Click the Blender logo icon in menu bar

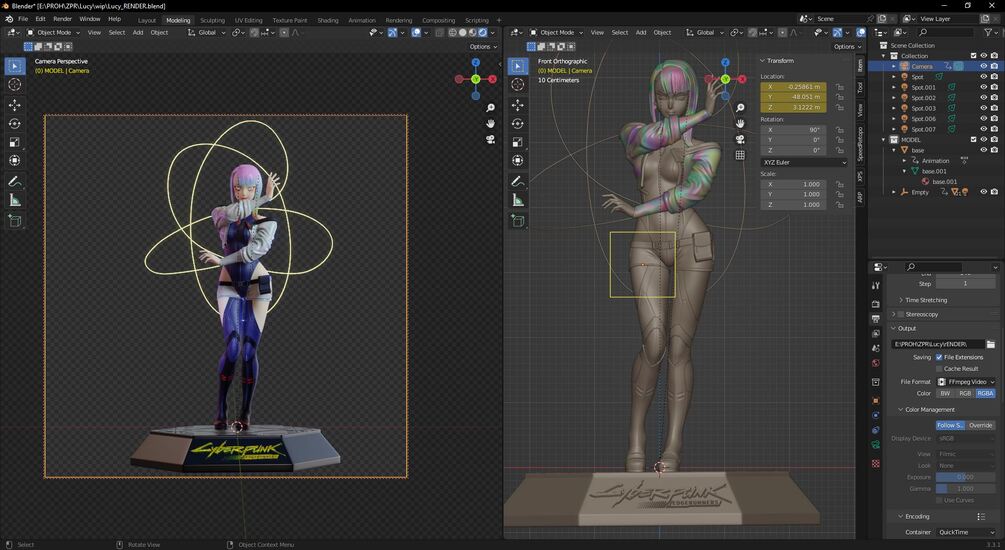[9, 19]
